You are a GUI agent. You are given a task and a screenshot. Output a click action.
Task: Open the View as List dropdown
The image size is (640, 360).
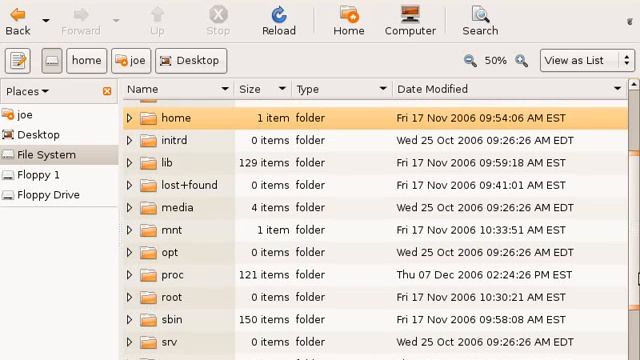tap(587, 60)
